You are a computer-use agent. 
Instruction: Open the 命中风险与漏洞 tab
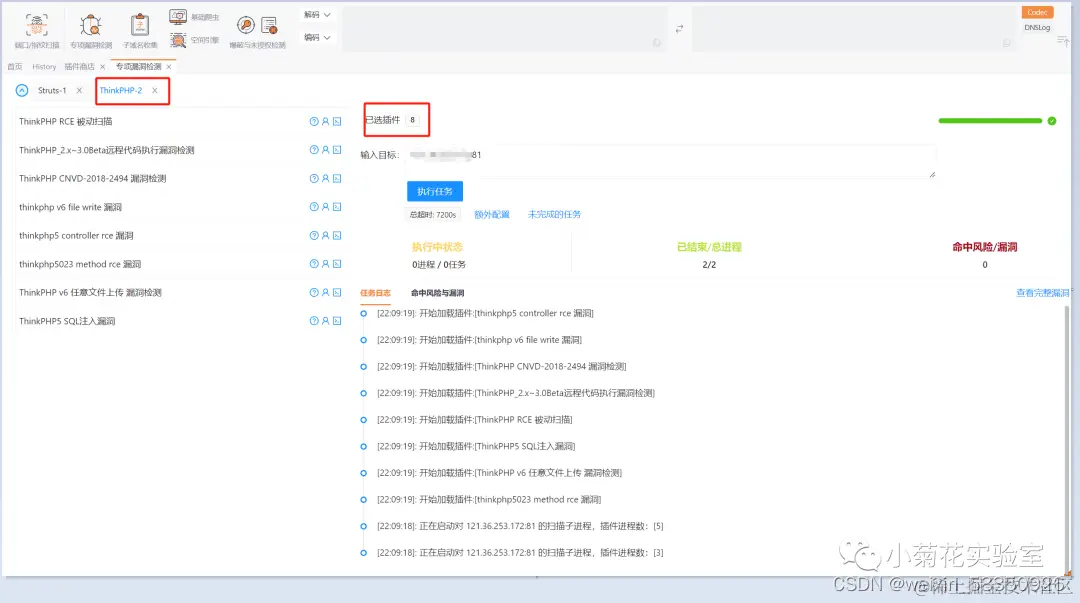(437, 293)
